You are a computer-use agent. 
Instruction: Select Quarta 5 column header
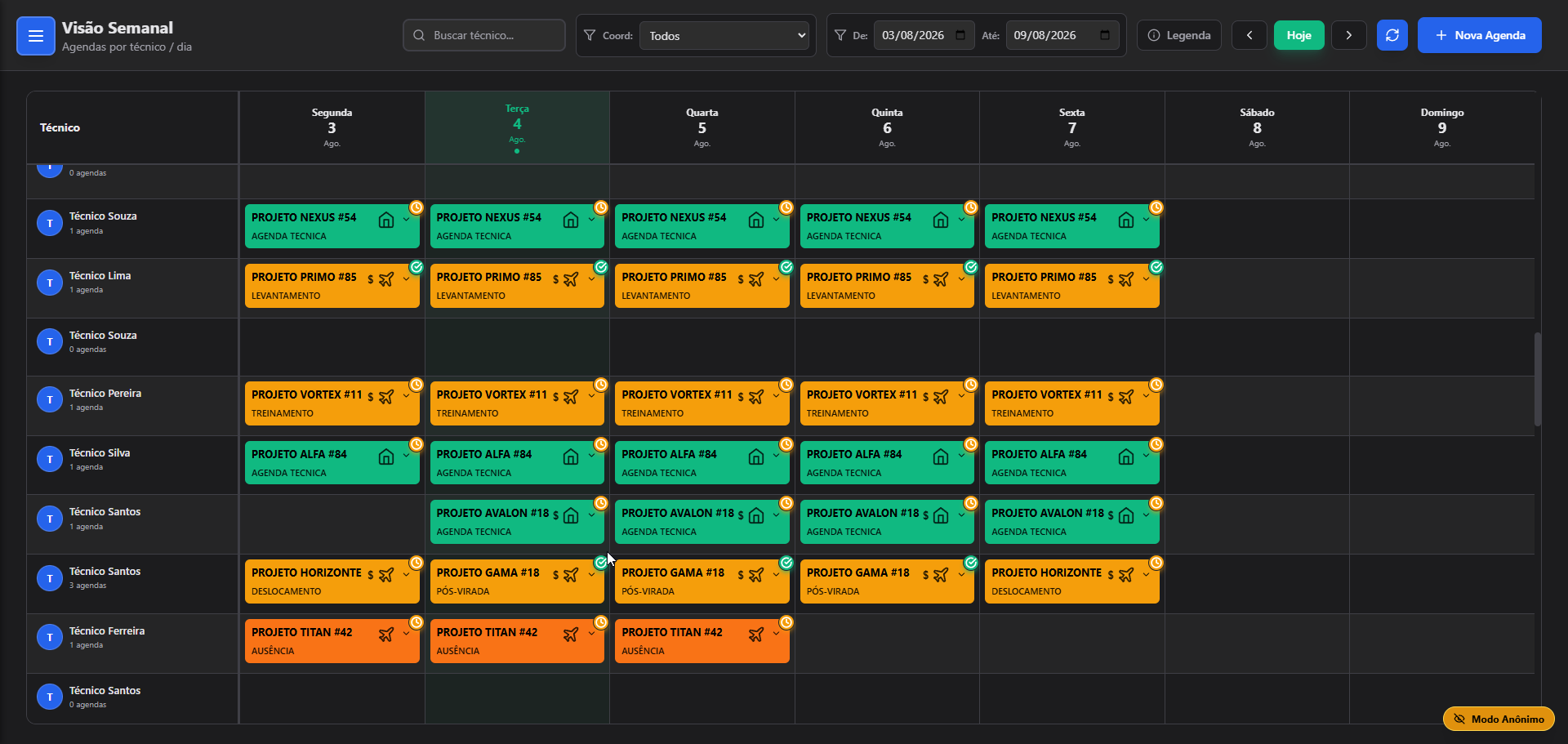(x=702, y=127)
